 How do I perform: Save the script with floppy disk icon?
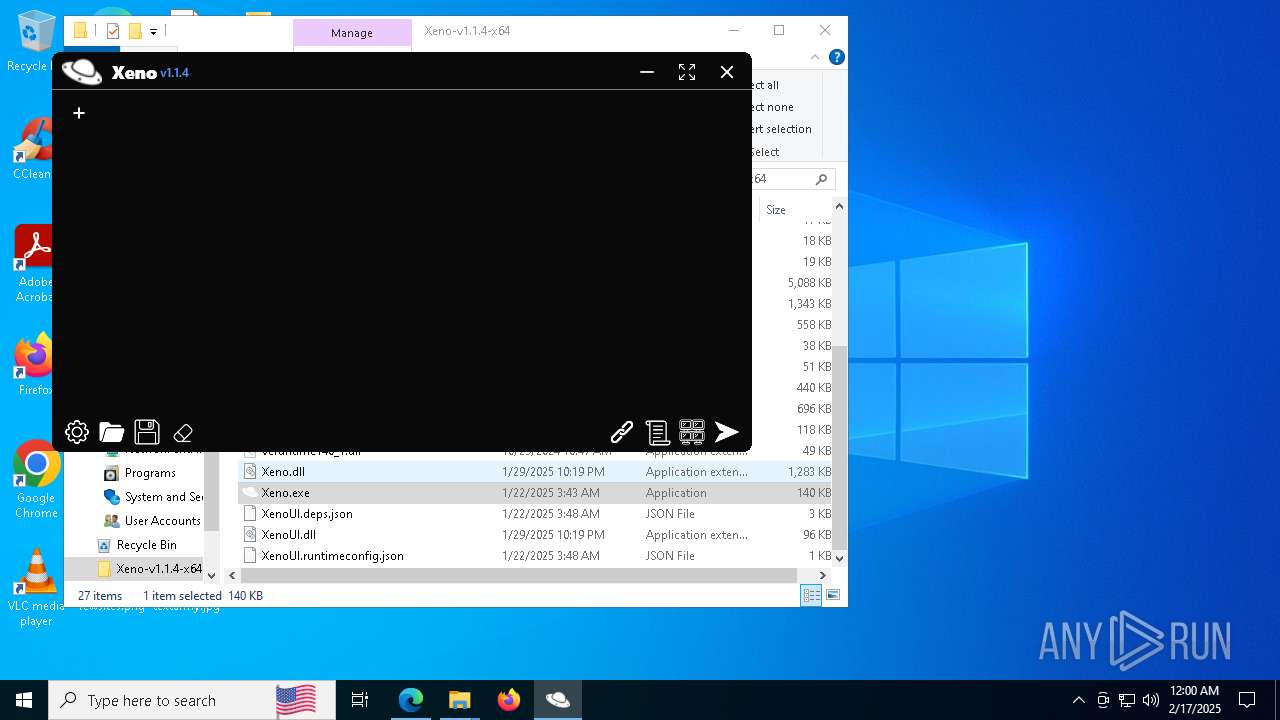click(x=147, y=432)
